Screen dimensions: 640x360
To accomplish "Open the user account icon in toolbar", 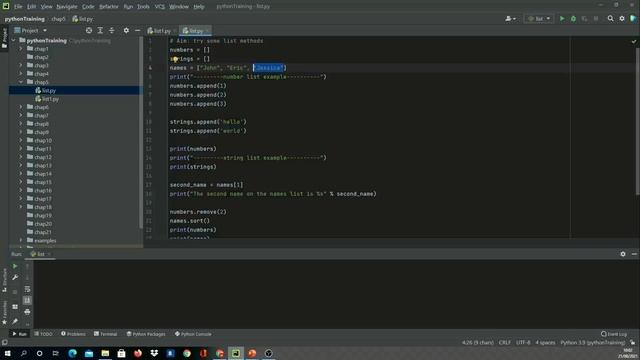I will point(510,19).
